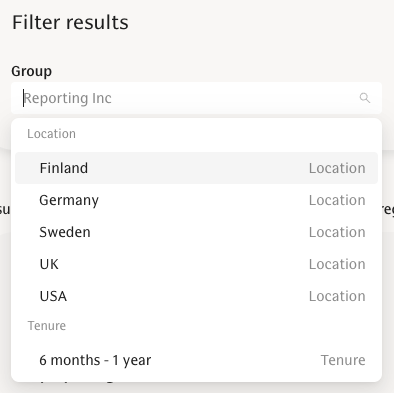Pick Sweden as the location group

click(x=196, y=232)
